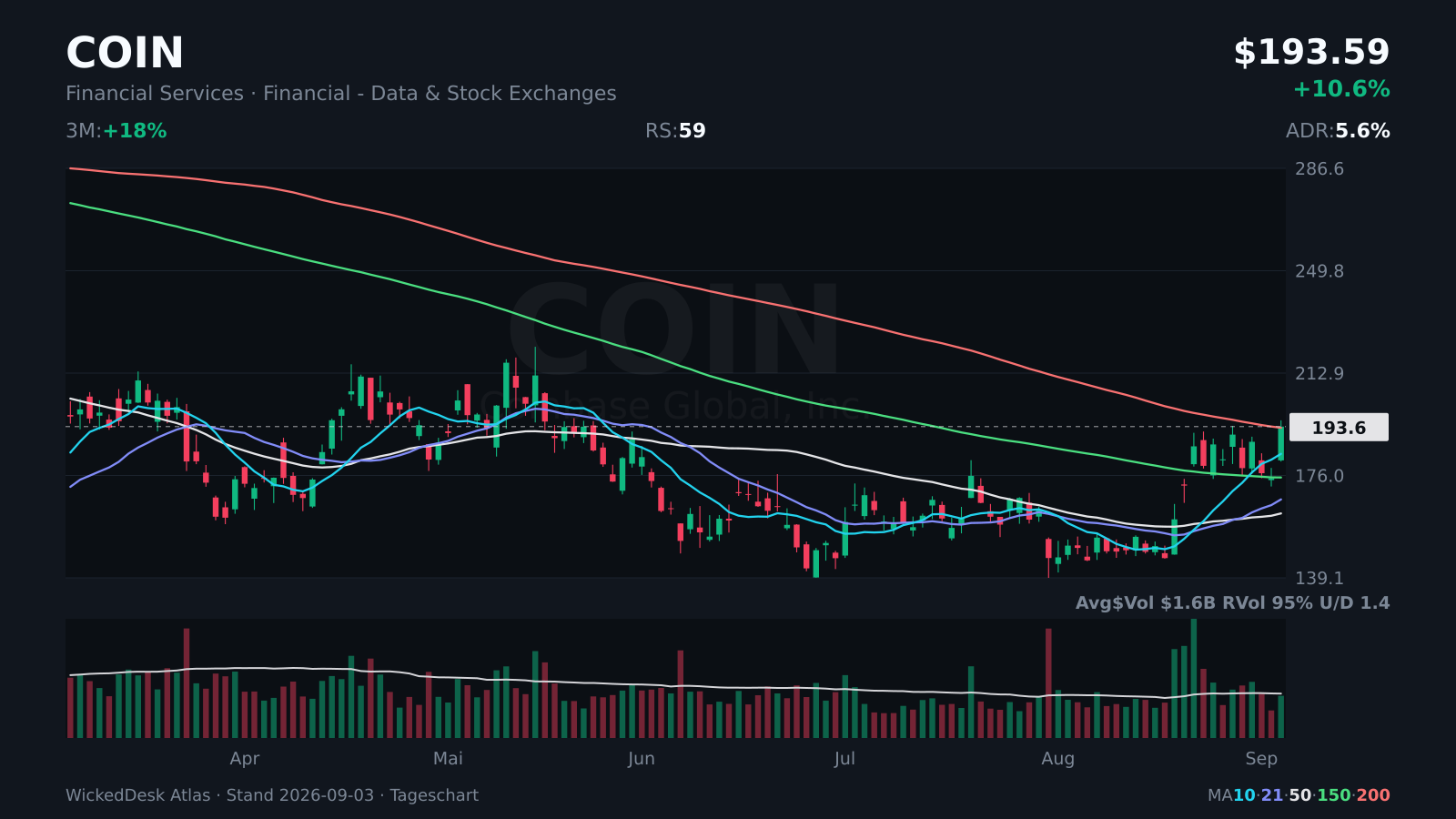Click the sector line 'Financial Services · Financial - Data & Stock Exchanges'
Viewport: 1456px width, 819px height.
tap(341, 94)
